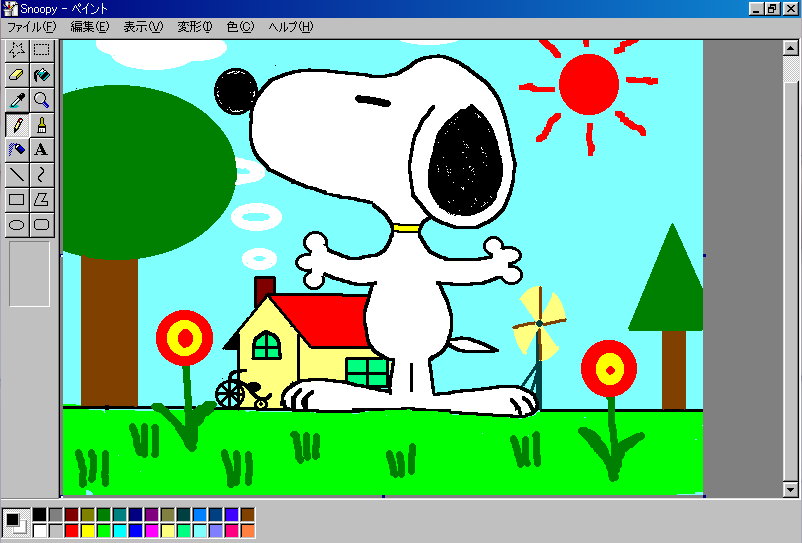Open the 色(C) menu
This screenshot has width=802, height=543.
click(240, 27)
